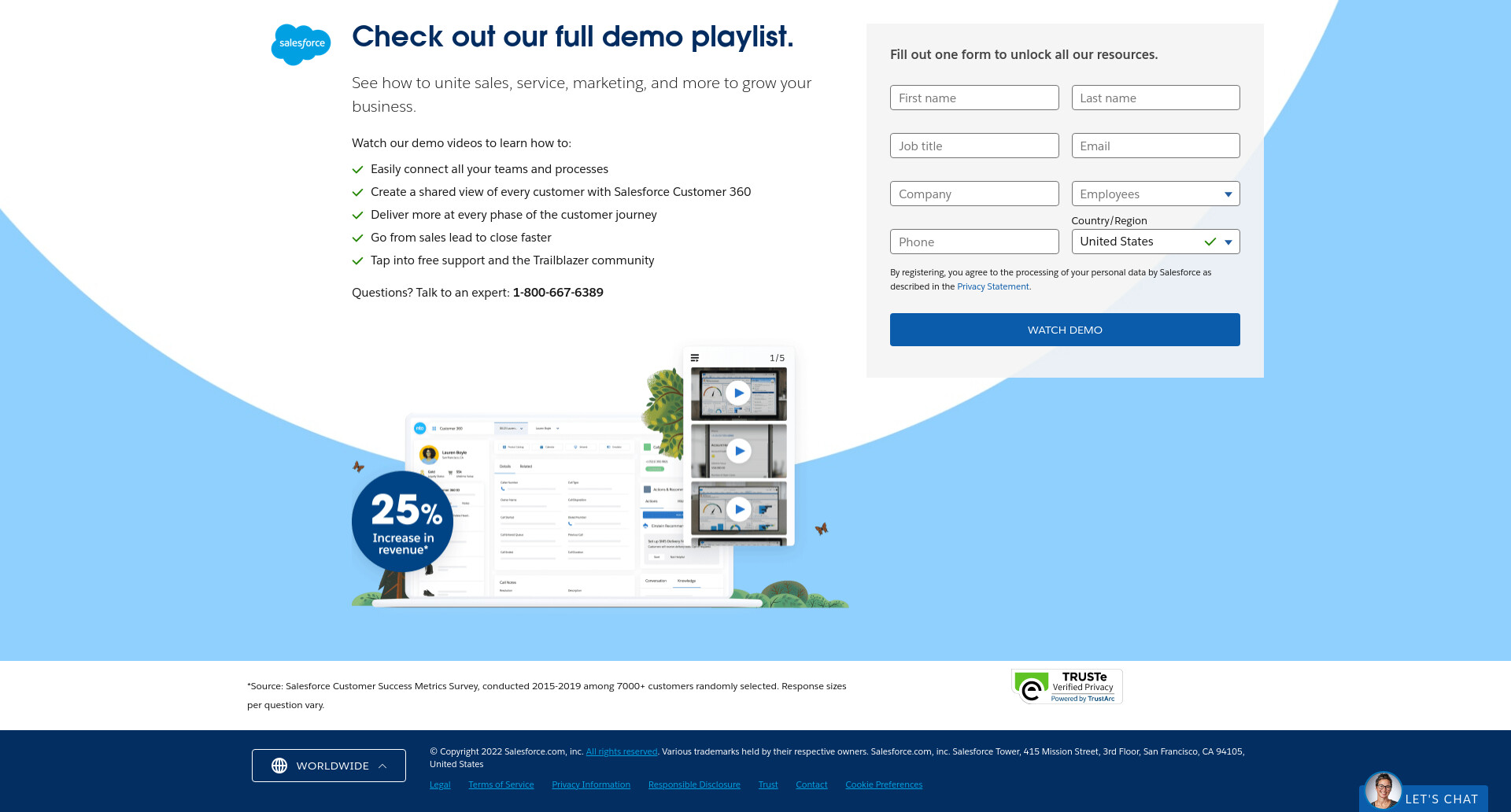This screenshot has width=1511, height=812.
Task: Click 'Tap into free support and the Trailblazer community'
Action: pos(512,260)
